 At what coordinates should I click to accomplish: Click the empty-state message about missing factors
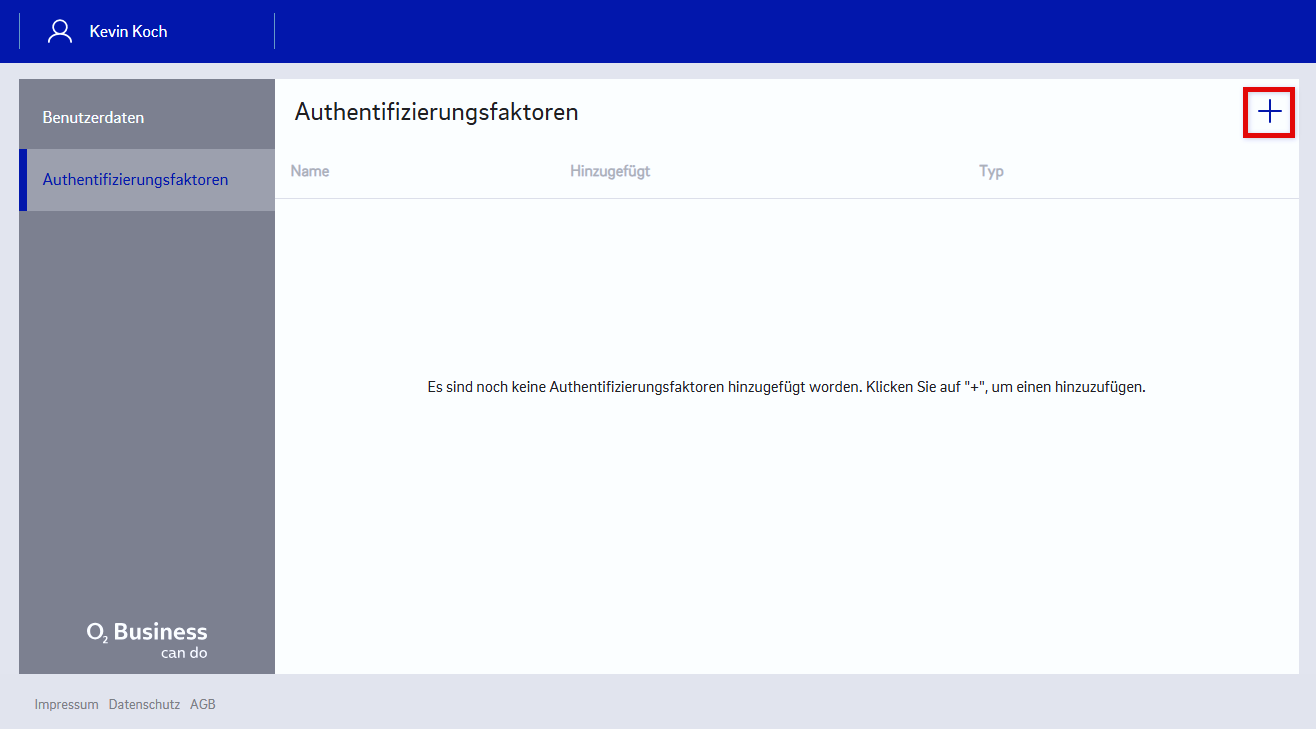point(785,387)
